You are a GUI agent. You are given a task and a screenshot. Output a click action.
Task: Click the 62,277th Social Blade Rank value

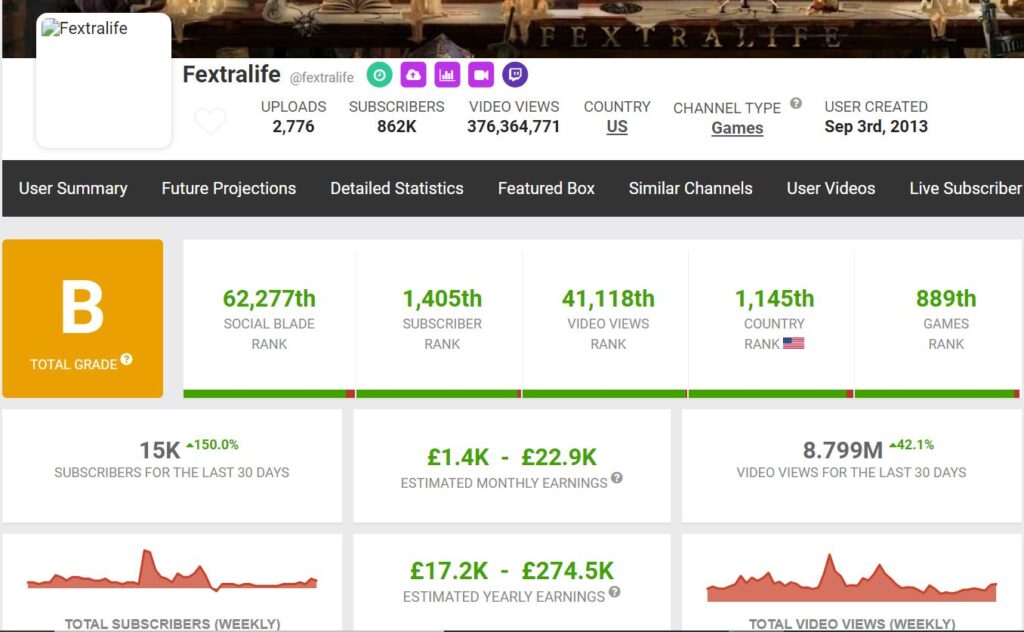point(269,298)
